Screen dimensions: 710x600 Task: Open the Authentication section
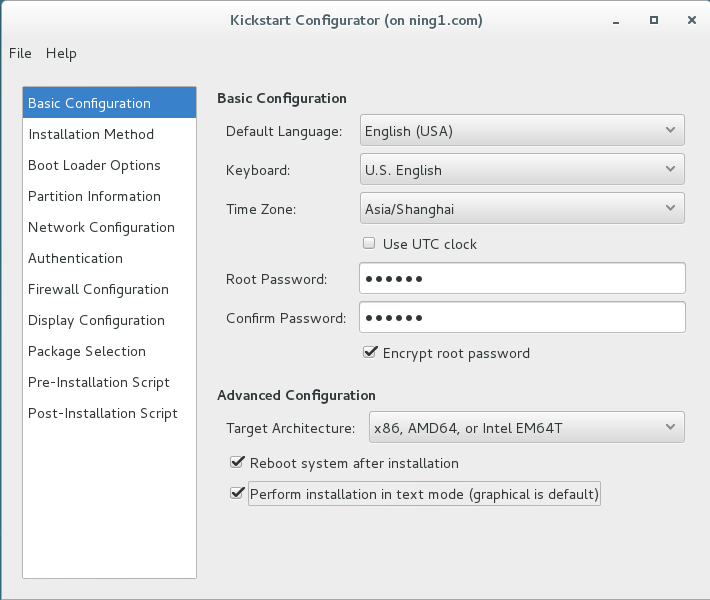click(x=75, y=258)
